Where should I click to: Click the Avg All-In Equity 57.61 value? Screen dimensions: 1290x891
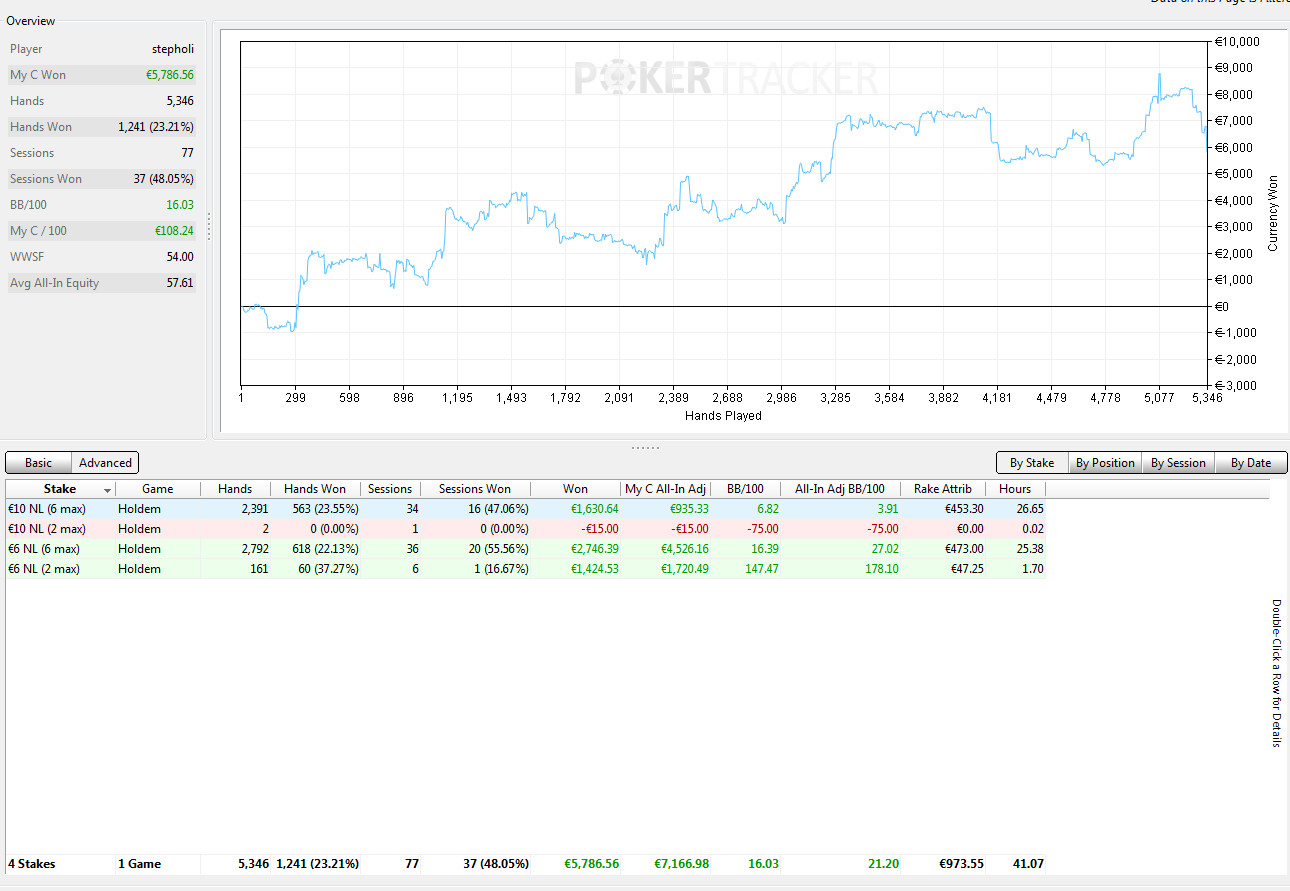point(180,283)
